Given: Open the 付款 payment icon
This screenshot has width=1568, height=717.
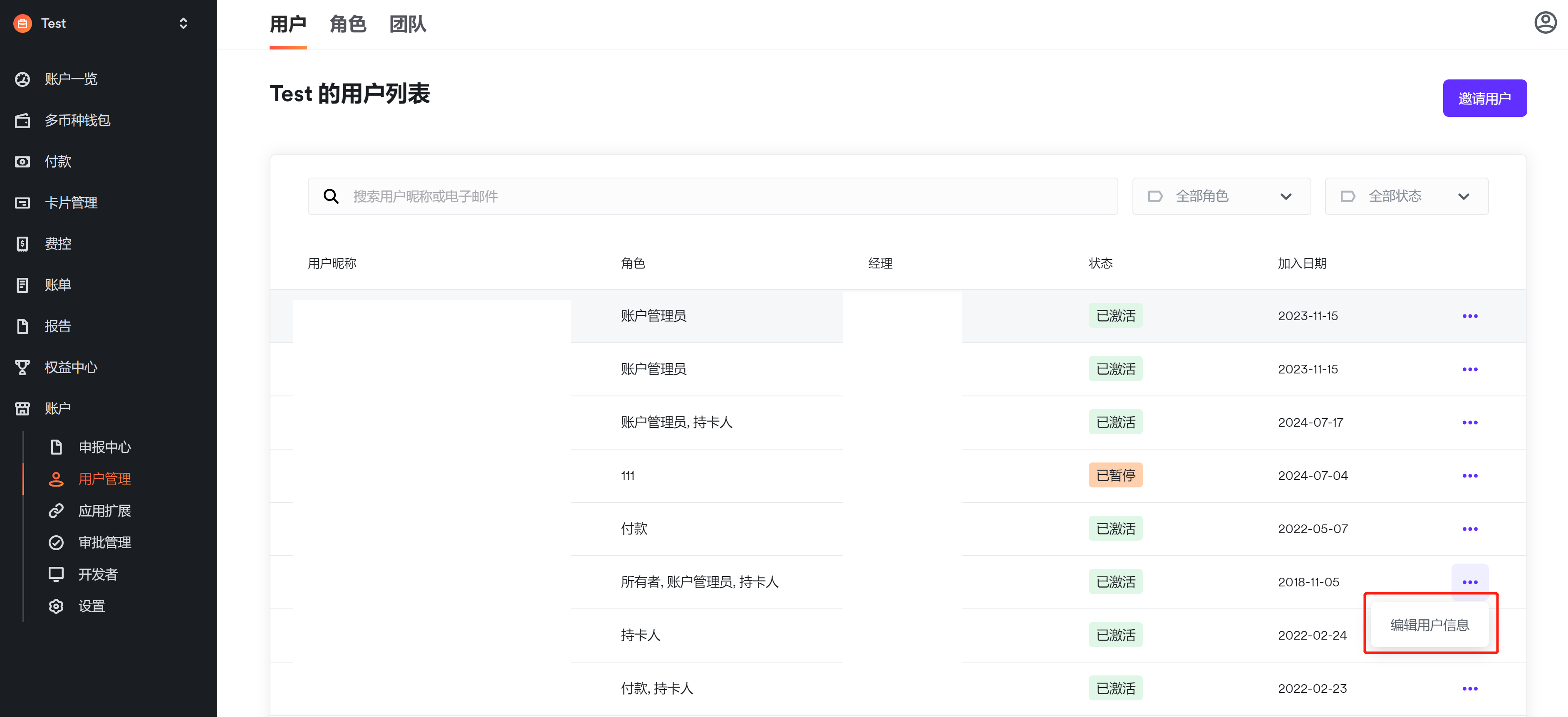Looking at the screenshot, I should click(22, 161).
